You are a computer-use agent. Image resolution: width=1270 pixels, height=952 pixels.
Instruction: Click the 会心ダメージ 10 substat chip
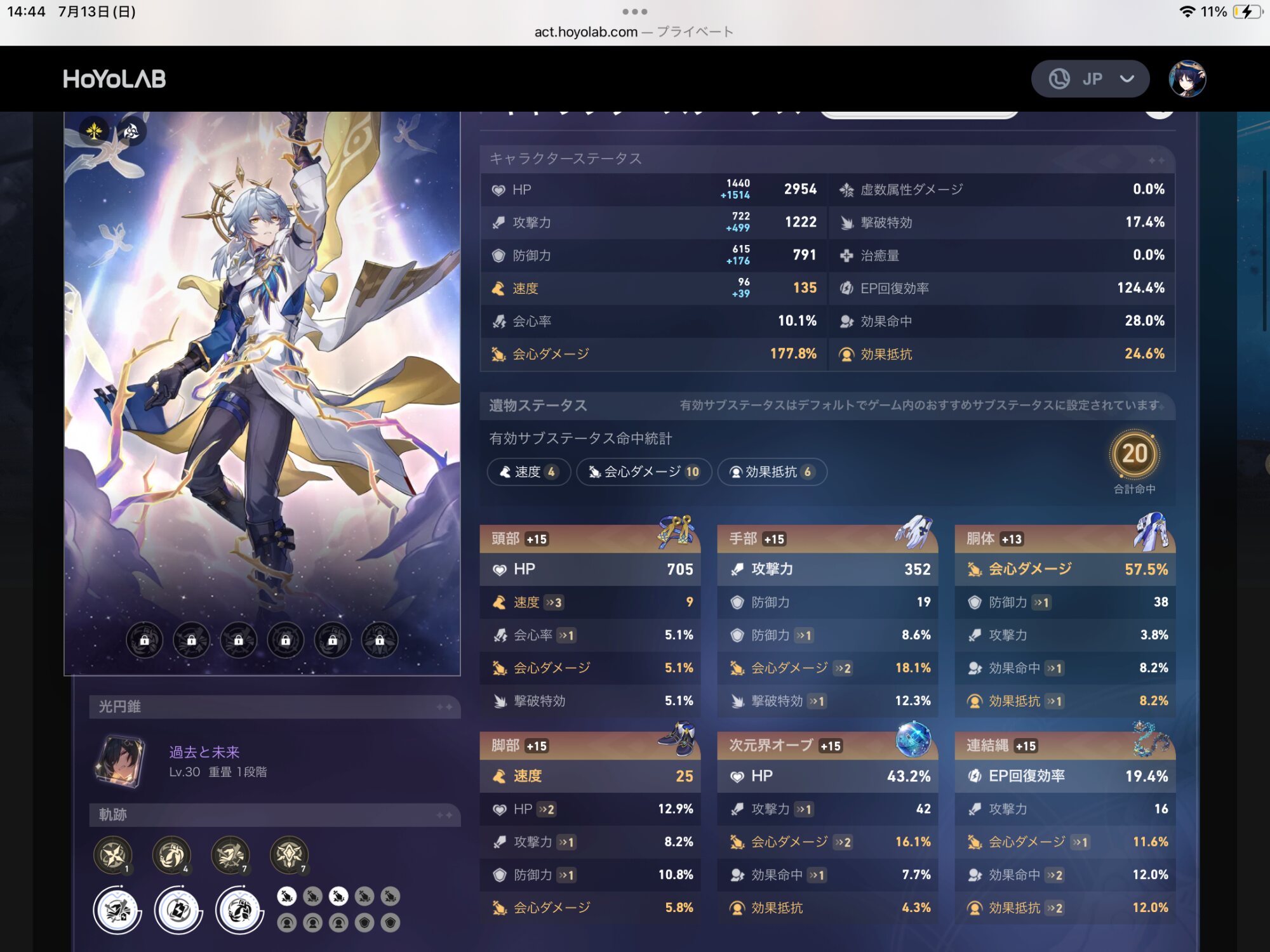pos(643,472)
